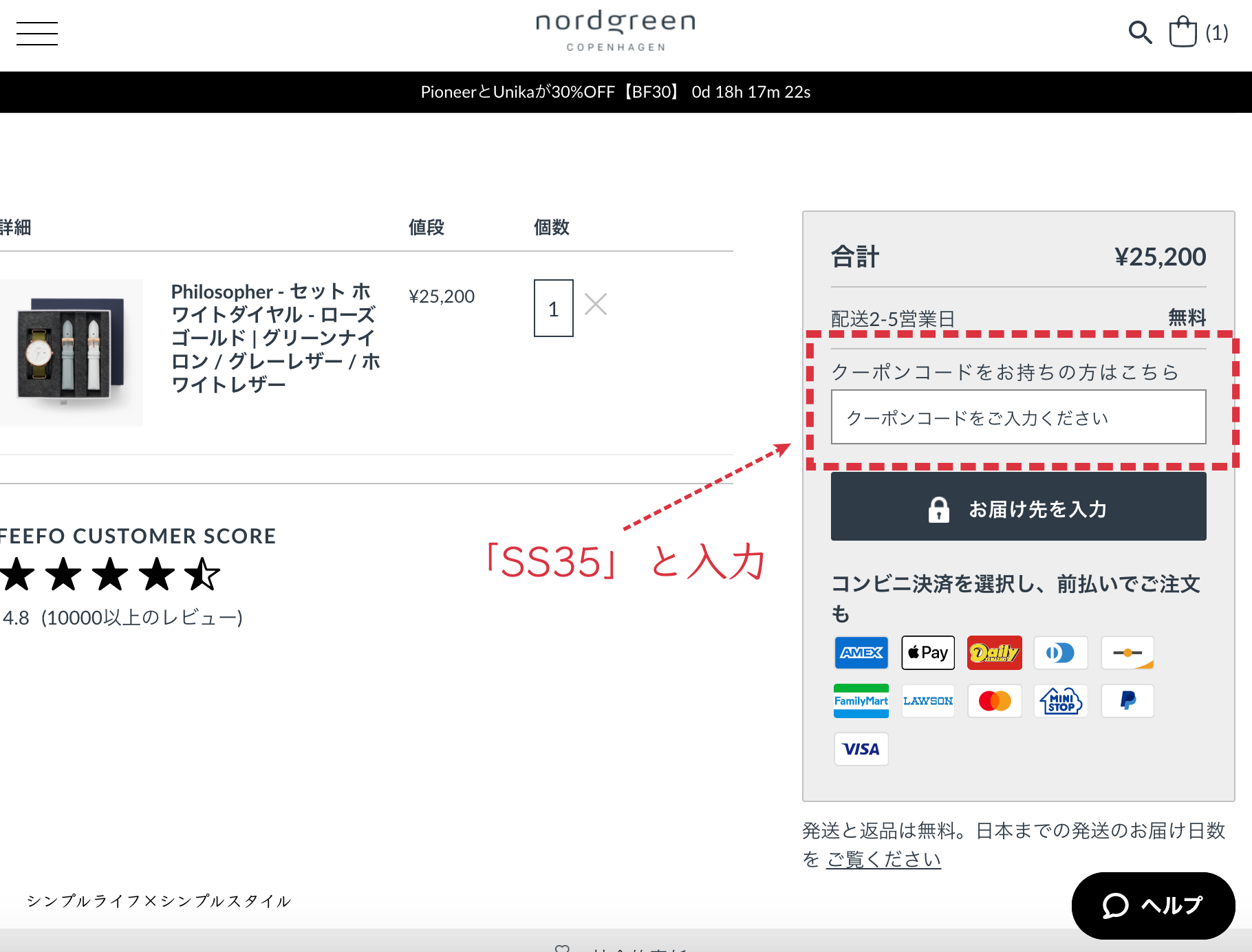Select the Mini Stop payment icon
Screen dimensions: 1252x952
1061,701
